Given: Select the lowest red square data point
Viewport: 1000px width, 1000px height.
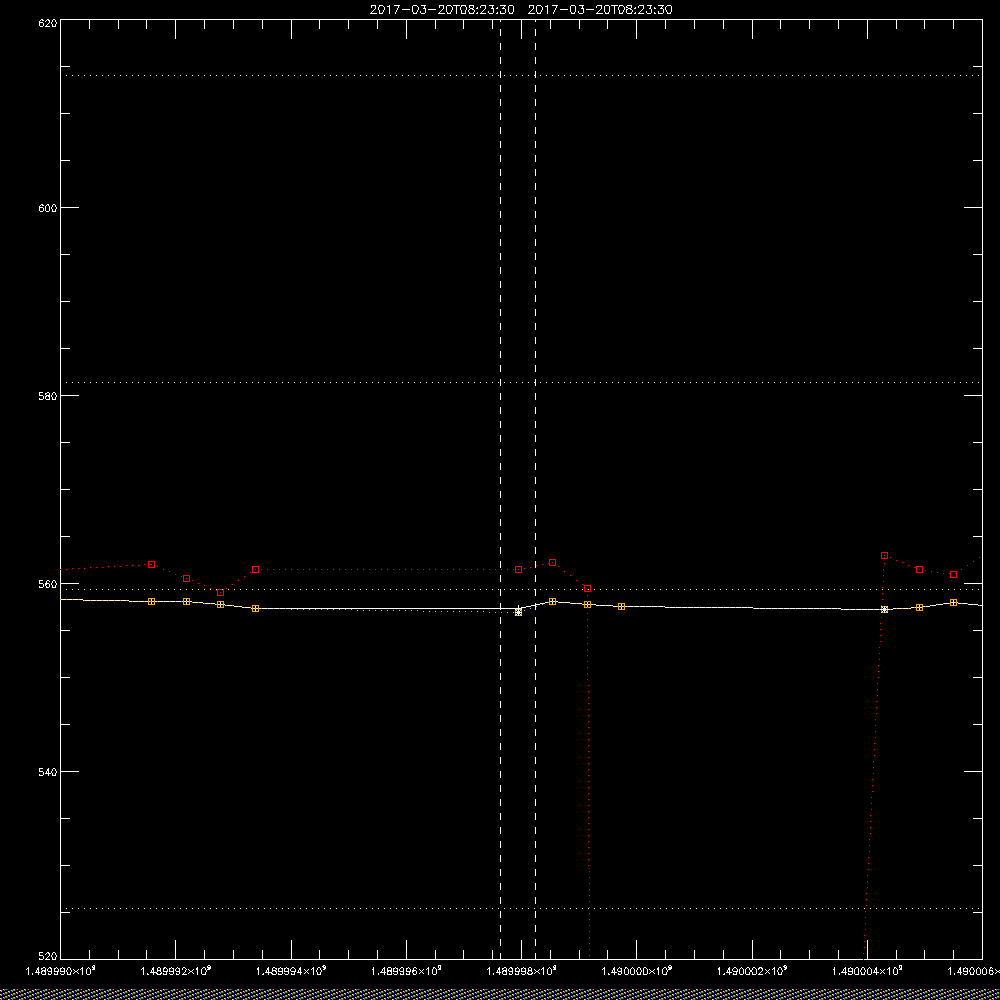Looking at the screenshot, I should [x=221, y=592].
